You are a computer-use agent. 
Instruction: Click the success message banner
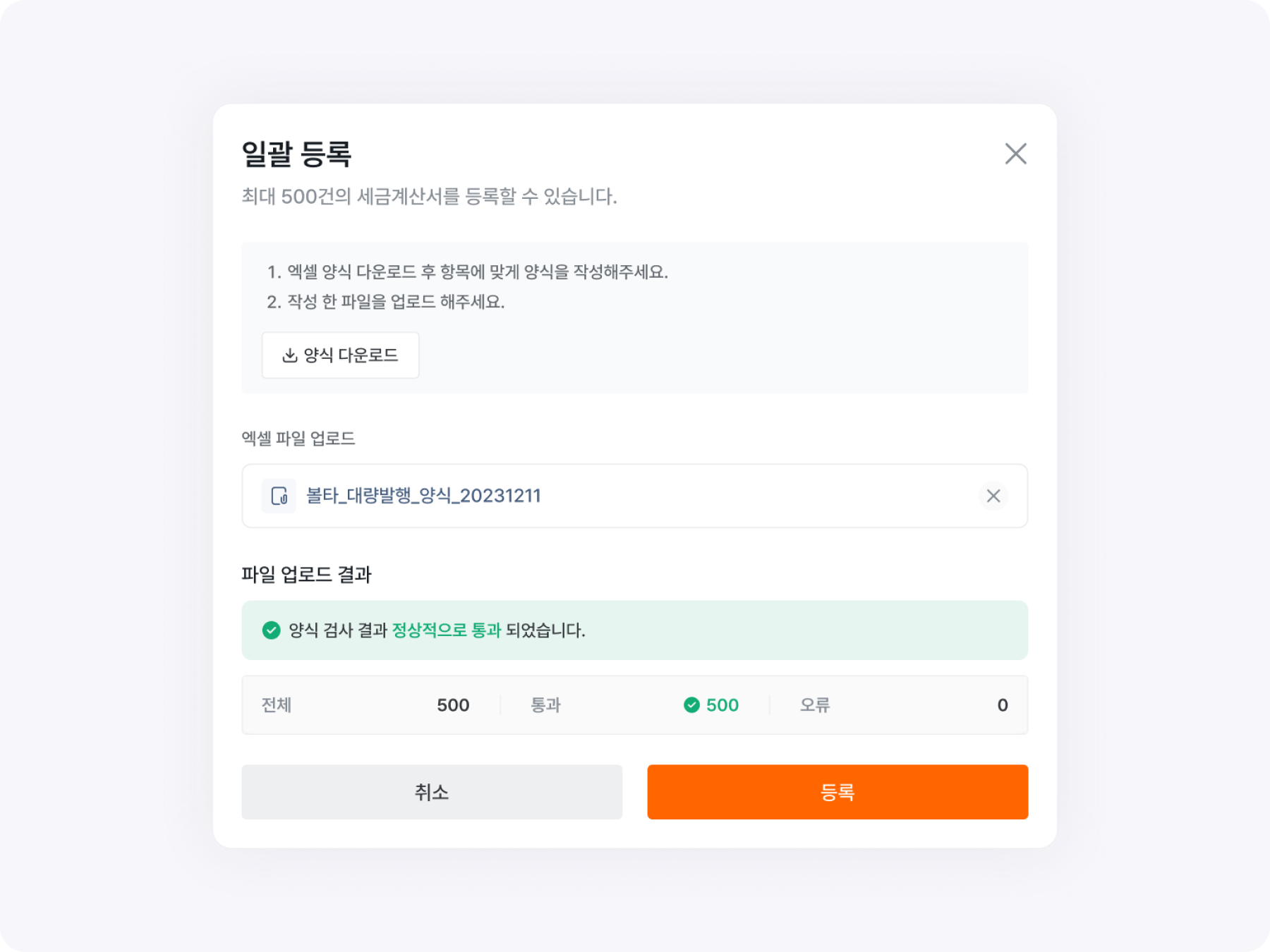635,630
